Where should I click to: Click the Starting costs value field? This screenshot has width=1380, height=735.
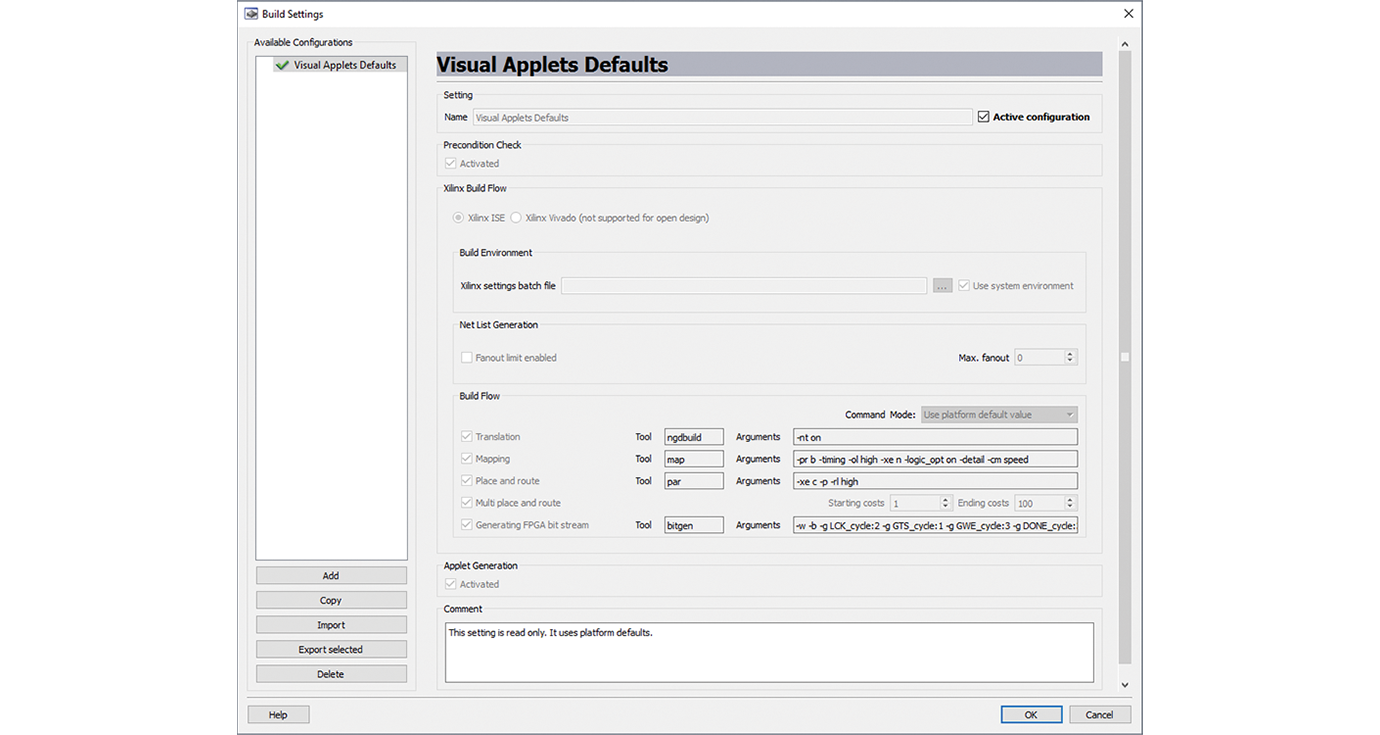pyautogui.click(x=914, y=503)
